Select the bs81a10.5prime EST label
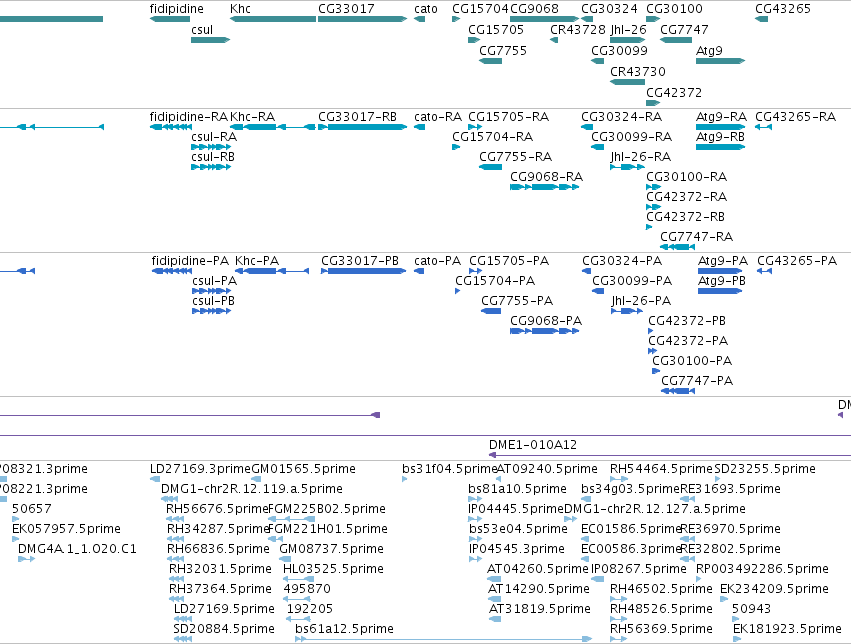This screenshot has height=644, width=851. tap(517, 489)
